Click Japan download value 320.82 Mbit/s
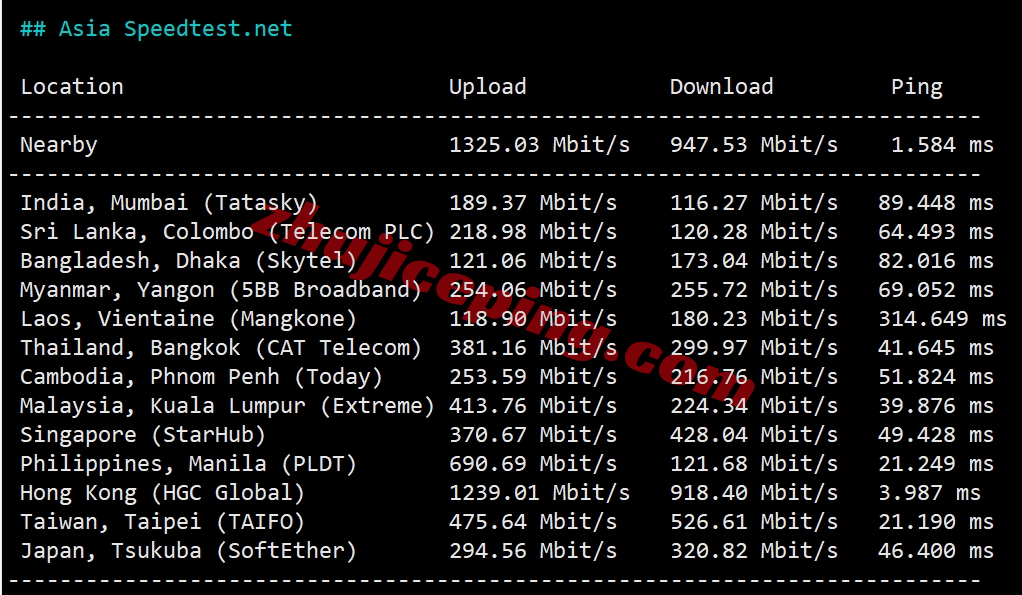This screenshot has width=1022, height=595. pos(754,551)
